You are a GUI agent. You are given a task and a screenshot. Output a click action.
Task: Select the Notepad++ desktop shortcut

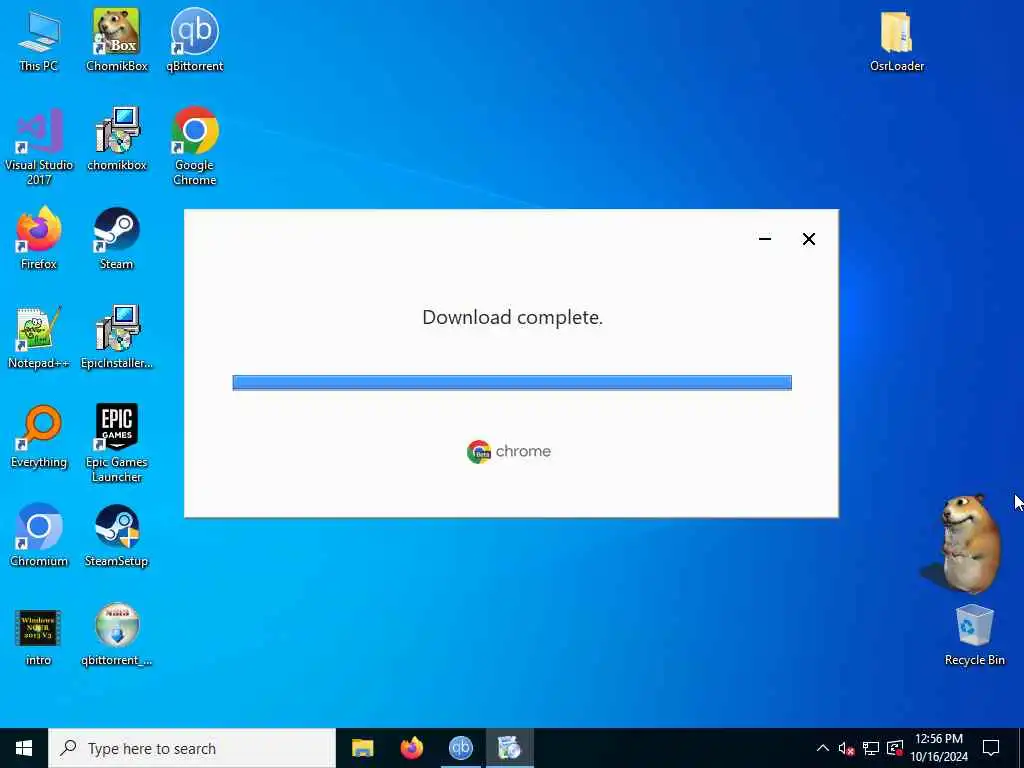pos(39,337)
